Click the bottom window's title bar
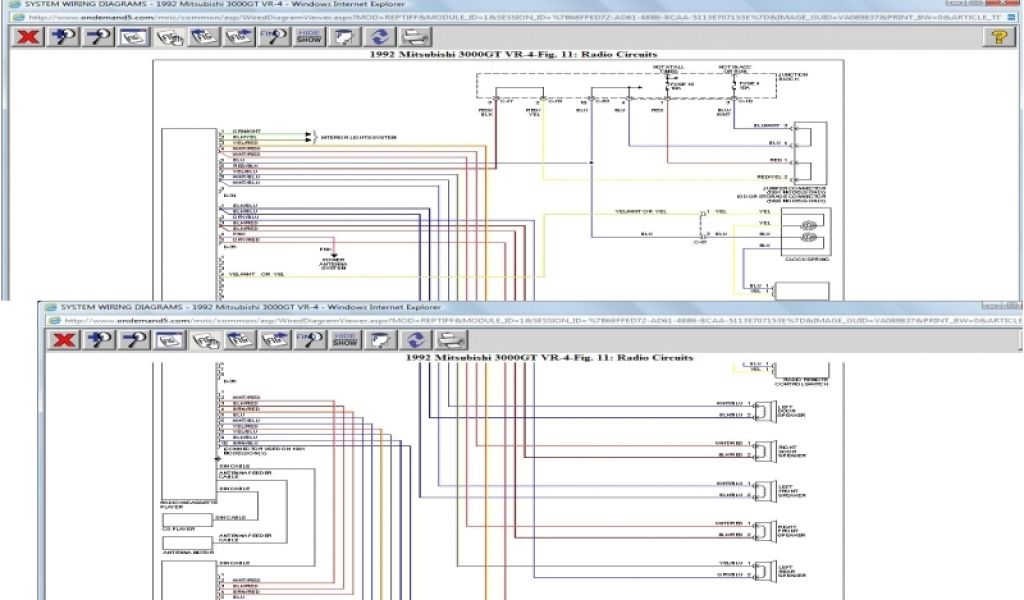The height and width of the screenshot is (600, 1024). (500, 306)
